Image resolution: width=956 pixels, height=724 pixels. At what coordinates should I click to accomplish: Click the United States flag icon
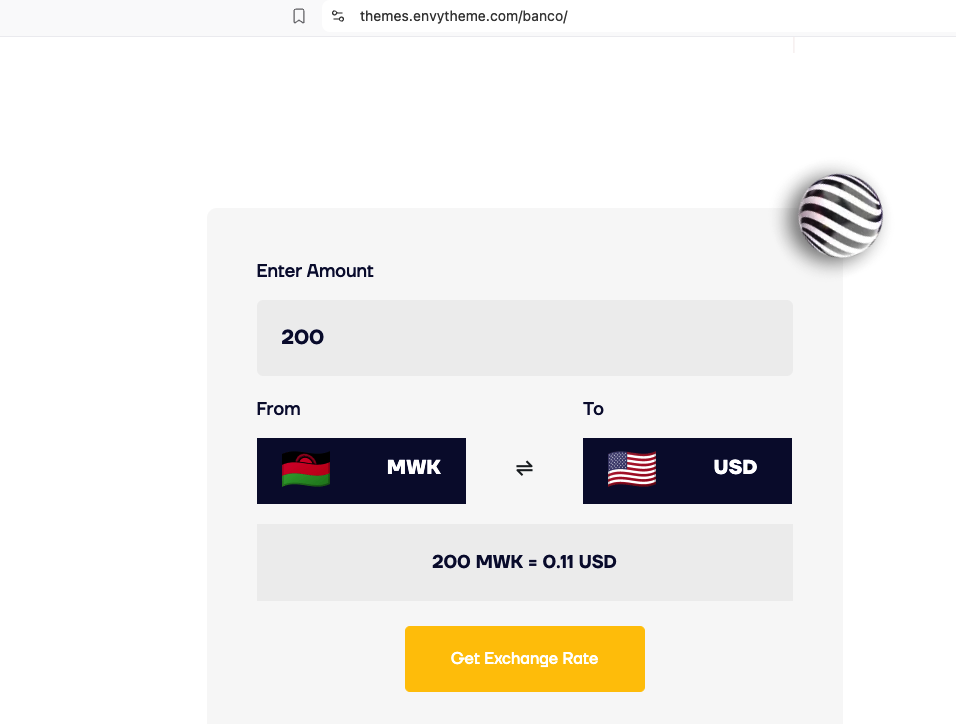click(x=632, y=469)
